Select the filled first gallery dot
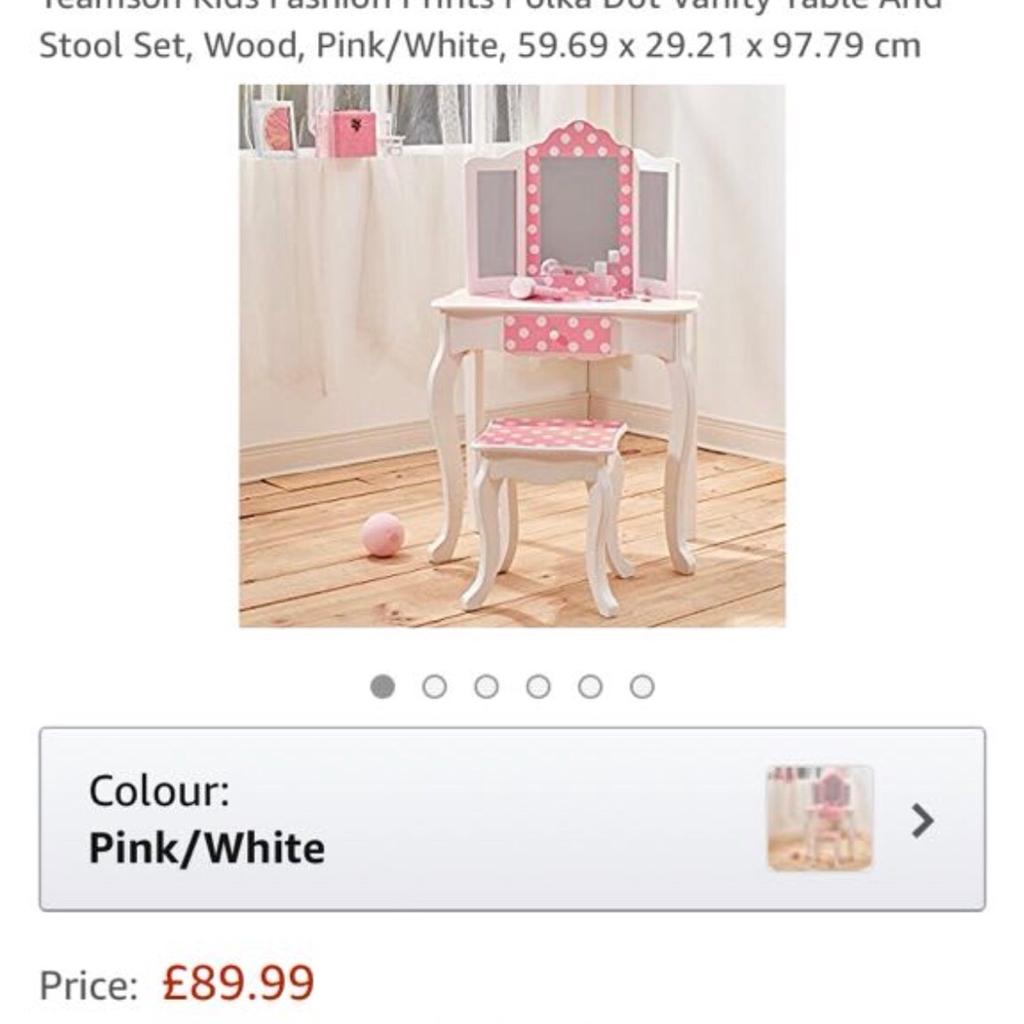Viewport: 1024px width, 1024px height. click(383, 686)
